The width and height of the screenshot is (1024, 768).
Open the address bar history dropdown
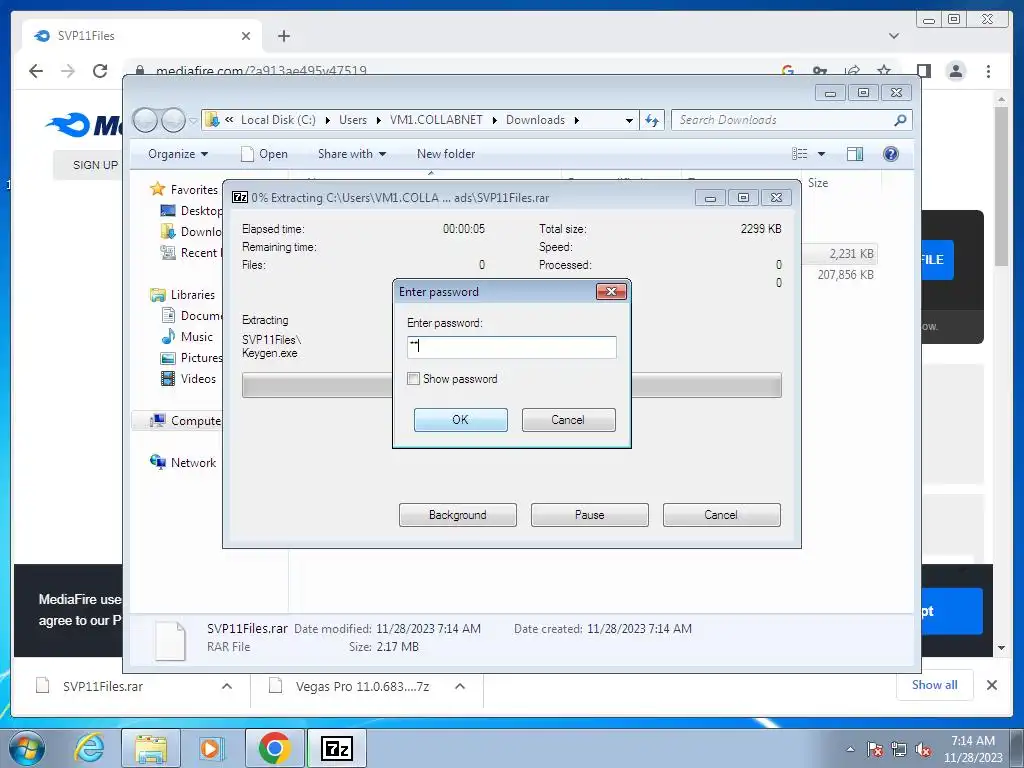click(629, 120)
